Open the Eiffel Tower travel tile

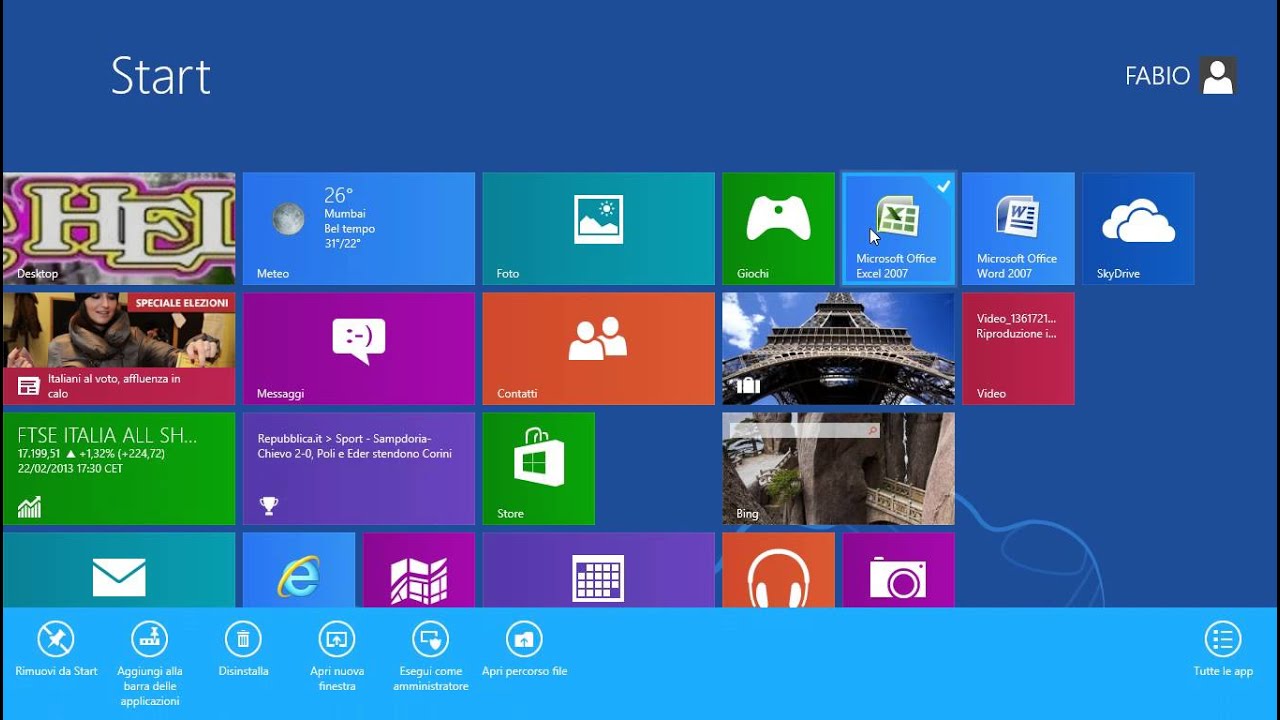pos(839,349)
